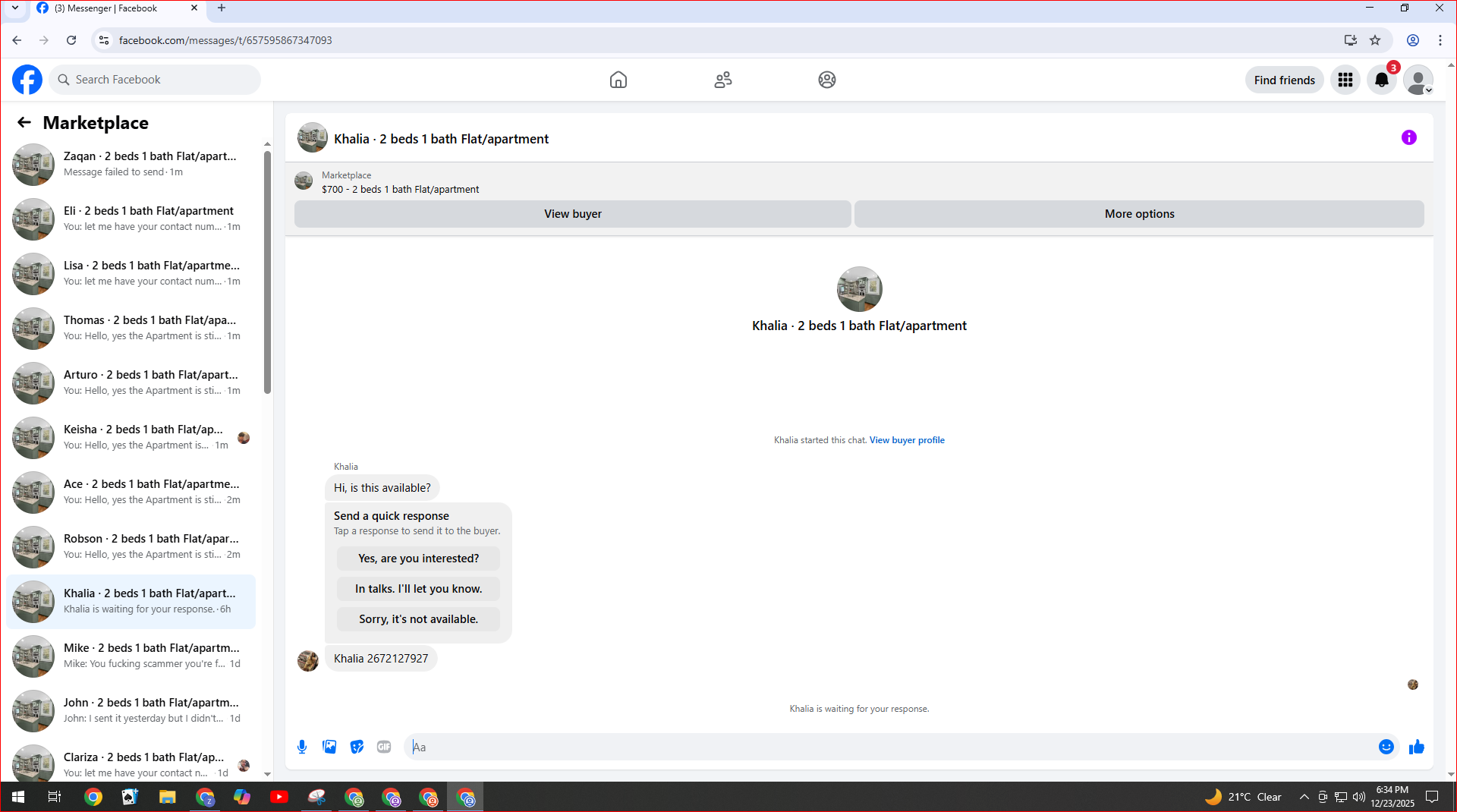Focus the Search Facebook field
Image resolution: width=1457 pixels, height=812 pixels.
click(155, 80)
